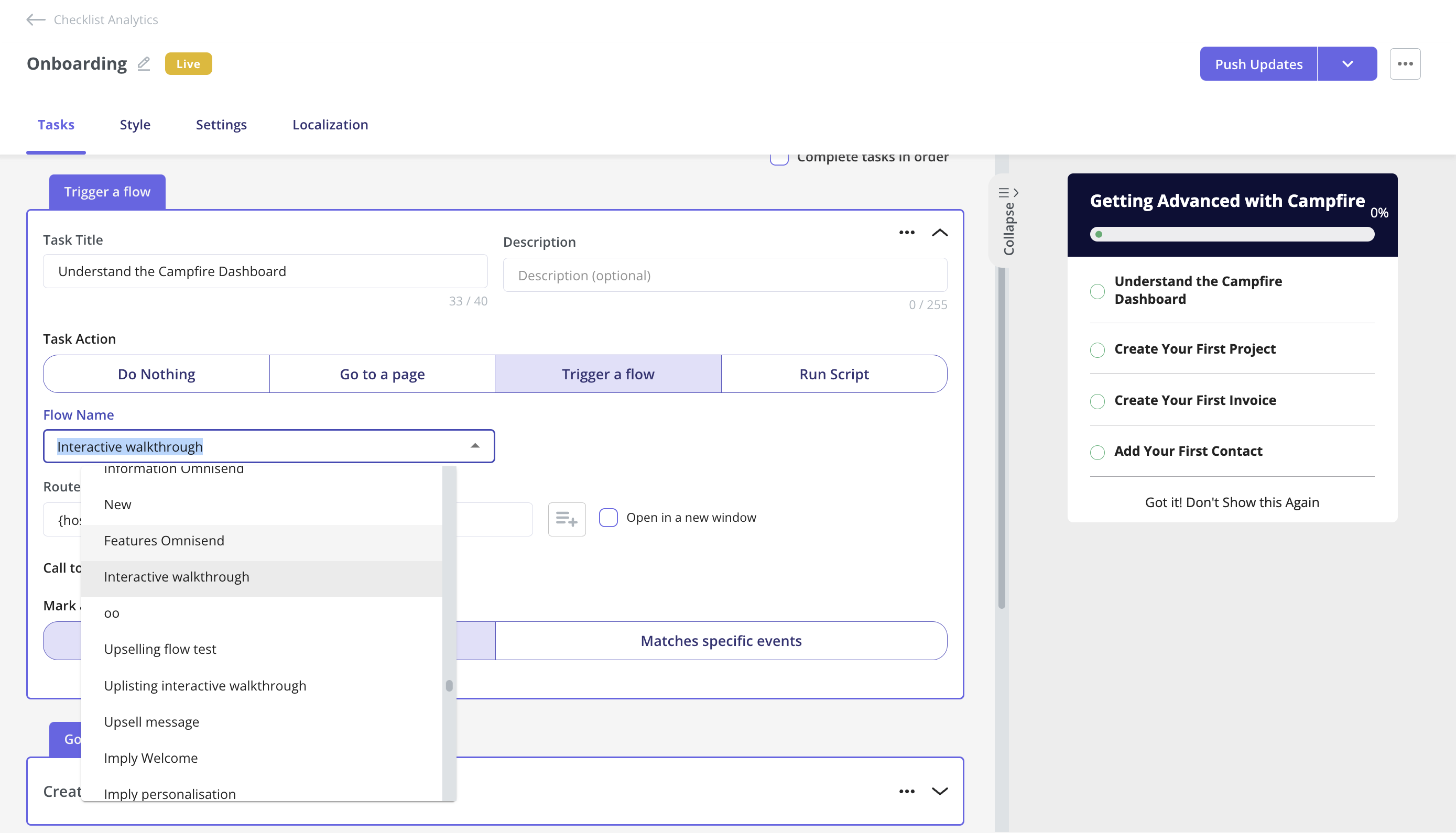Screen dimensions: 1456x833
Task: Click the Push Updates button
Action: [x=1258, y=63]
